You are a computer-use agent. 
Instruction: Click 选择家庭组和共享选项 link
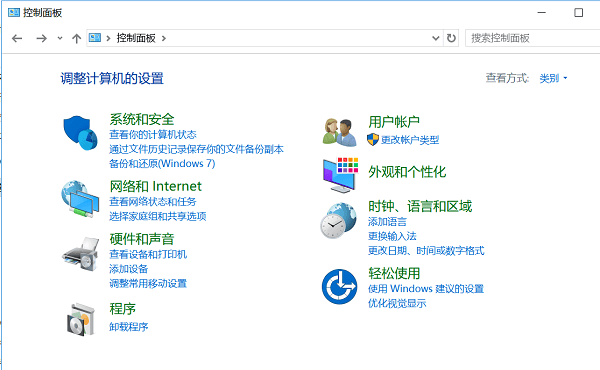(158, 216)
